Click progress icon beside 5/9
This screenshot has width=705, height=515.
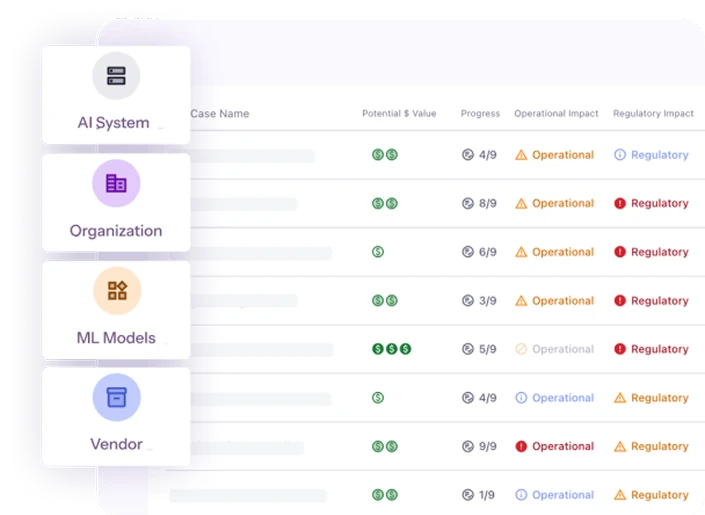coord(468,349)
